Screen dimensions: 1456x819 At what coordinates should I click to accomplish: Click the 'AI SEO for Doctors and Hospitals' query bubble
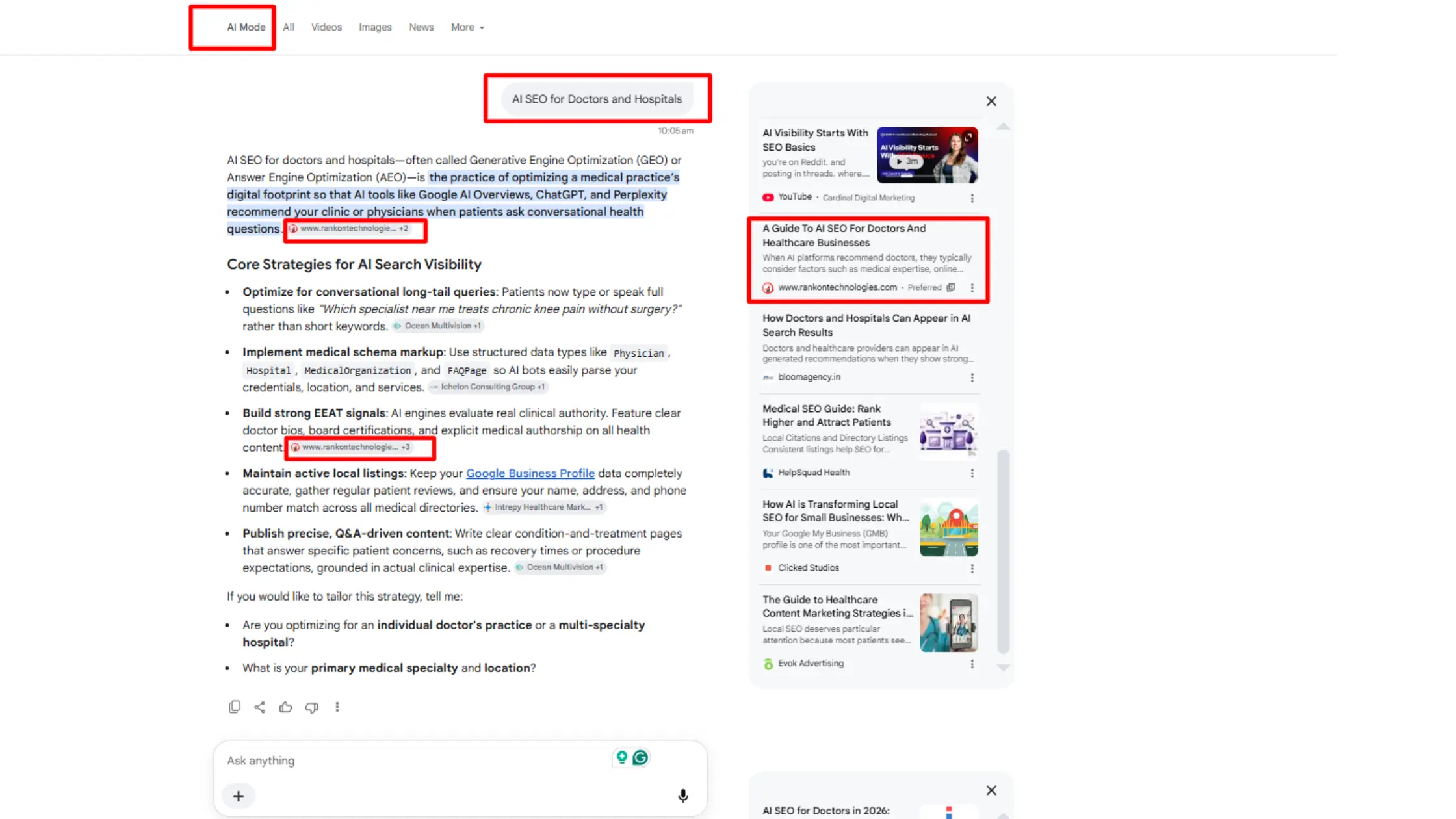(597, 99)
